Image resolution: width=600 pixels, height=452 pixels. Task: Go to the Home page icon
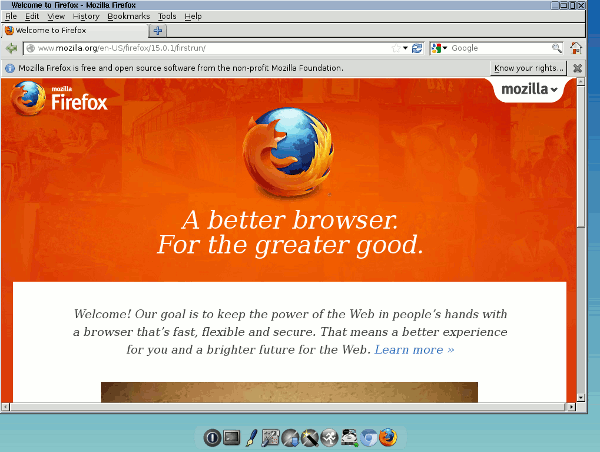click(576, 48)
